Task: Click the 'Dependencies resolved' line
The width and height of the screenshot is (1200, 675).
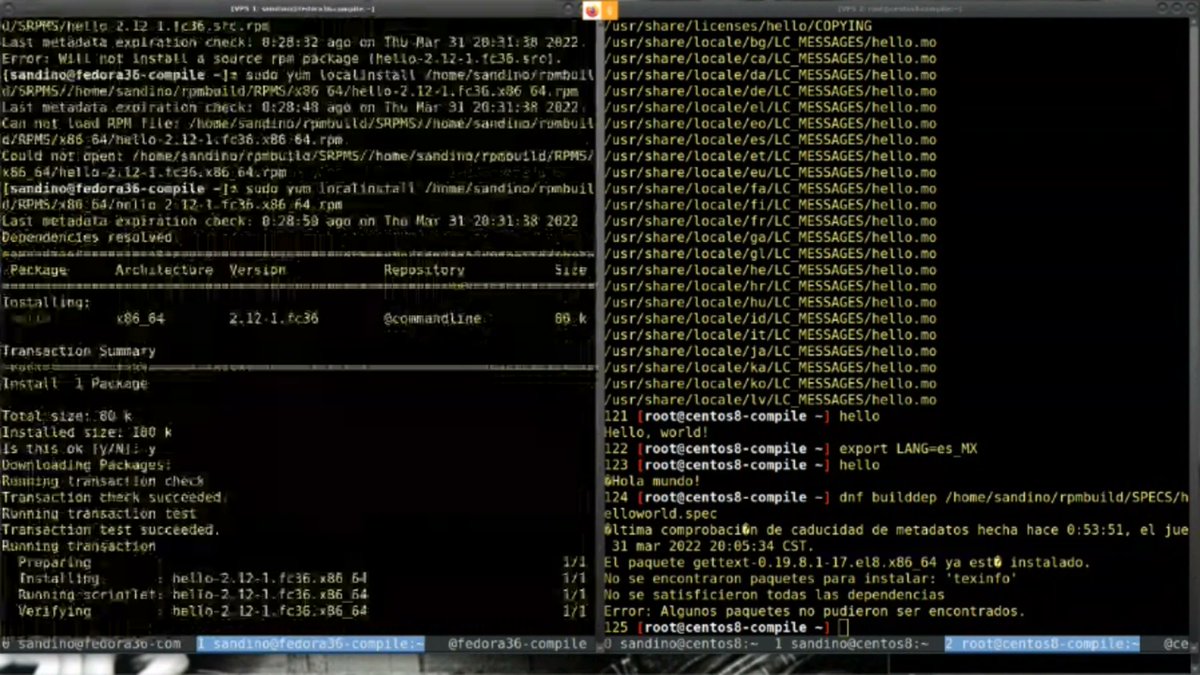Action: click(87, 238)
